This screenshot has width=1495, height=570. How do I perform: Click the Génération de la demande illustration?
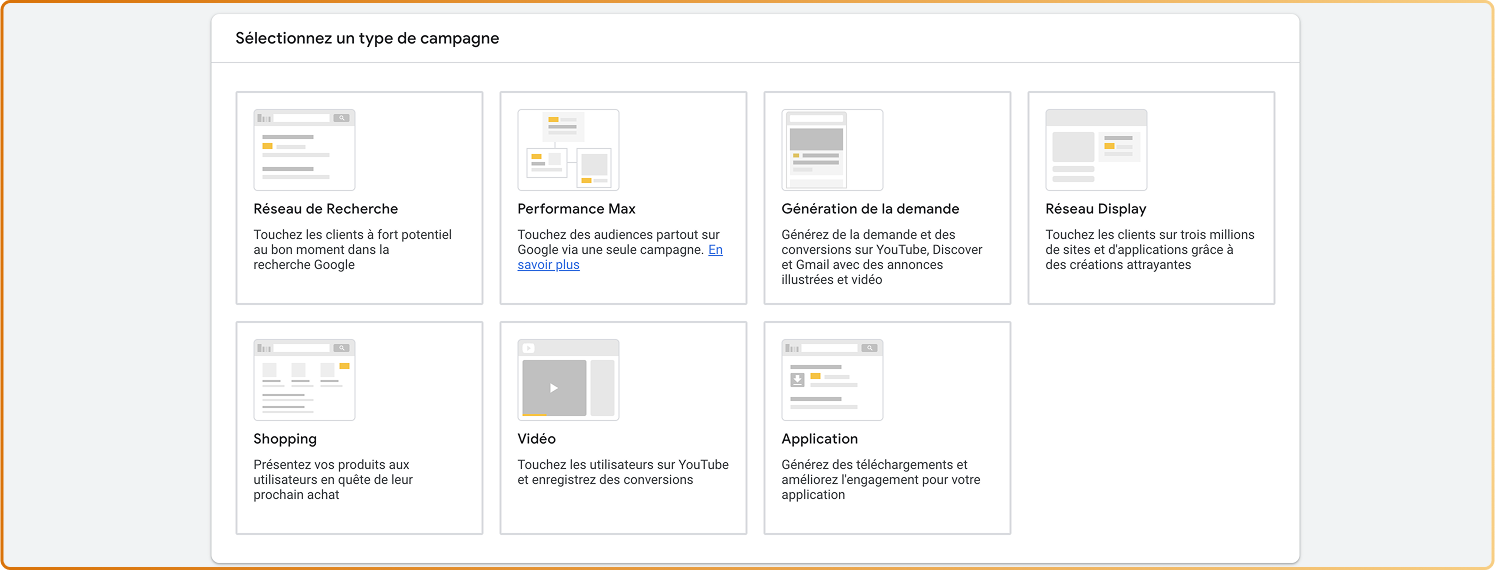click(832, 150)
